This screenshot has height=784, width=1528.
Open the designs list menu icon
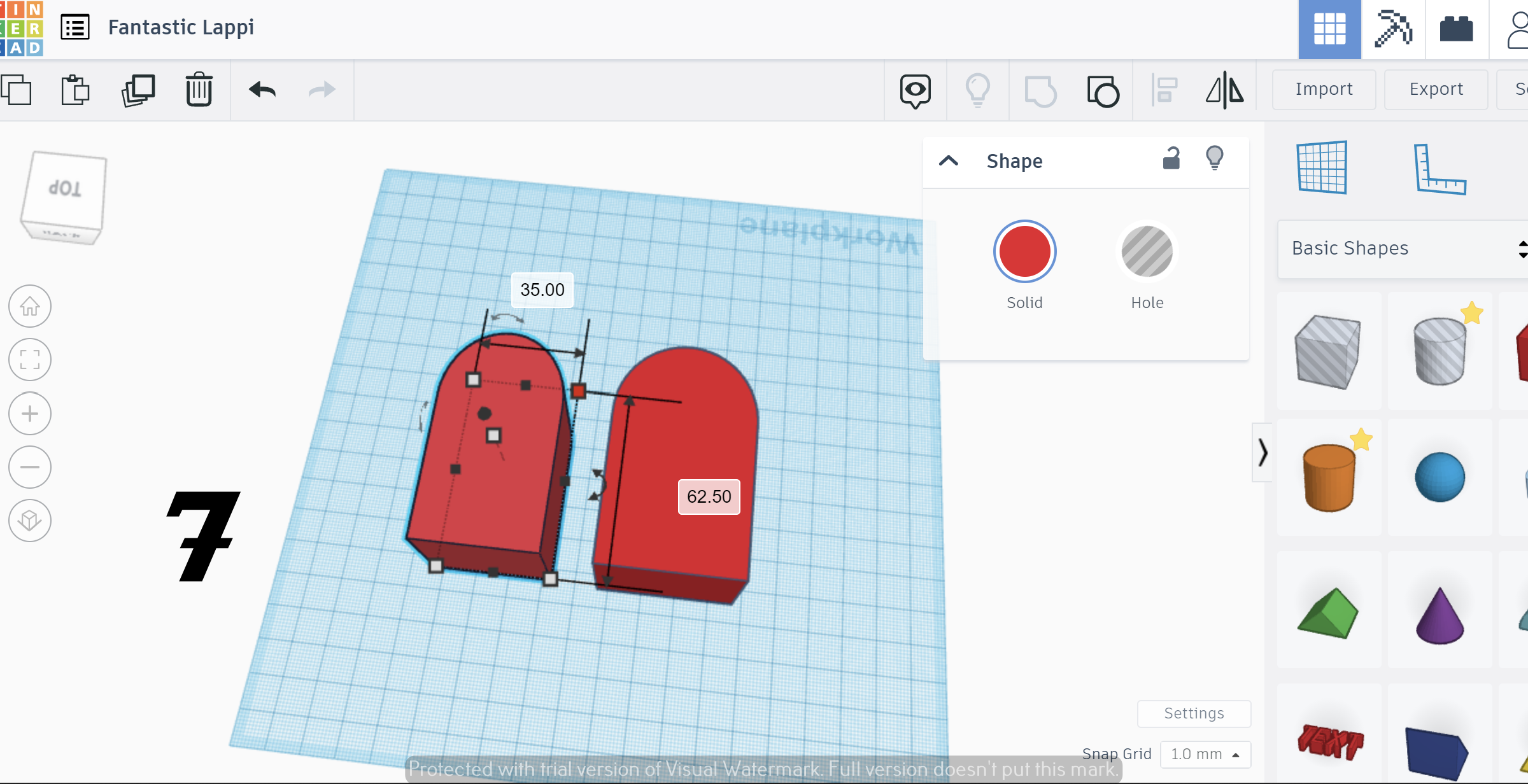point(75,27)
